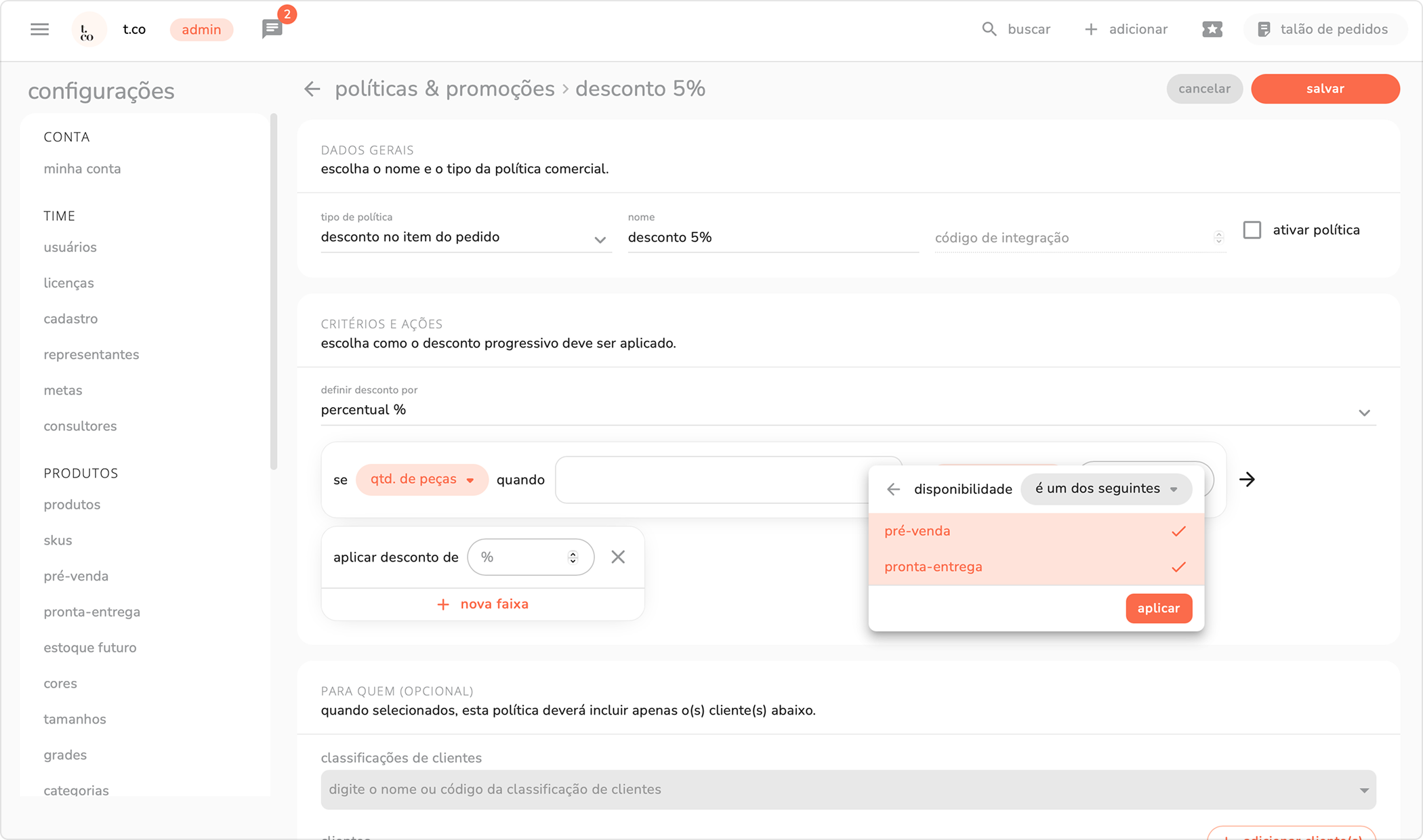Click the search magnifier icon
The height and width of the screenshot is (840, 1423).
(989, 29)
